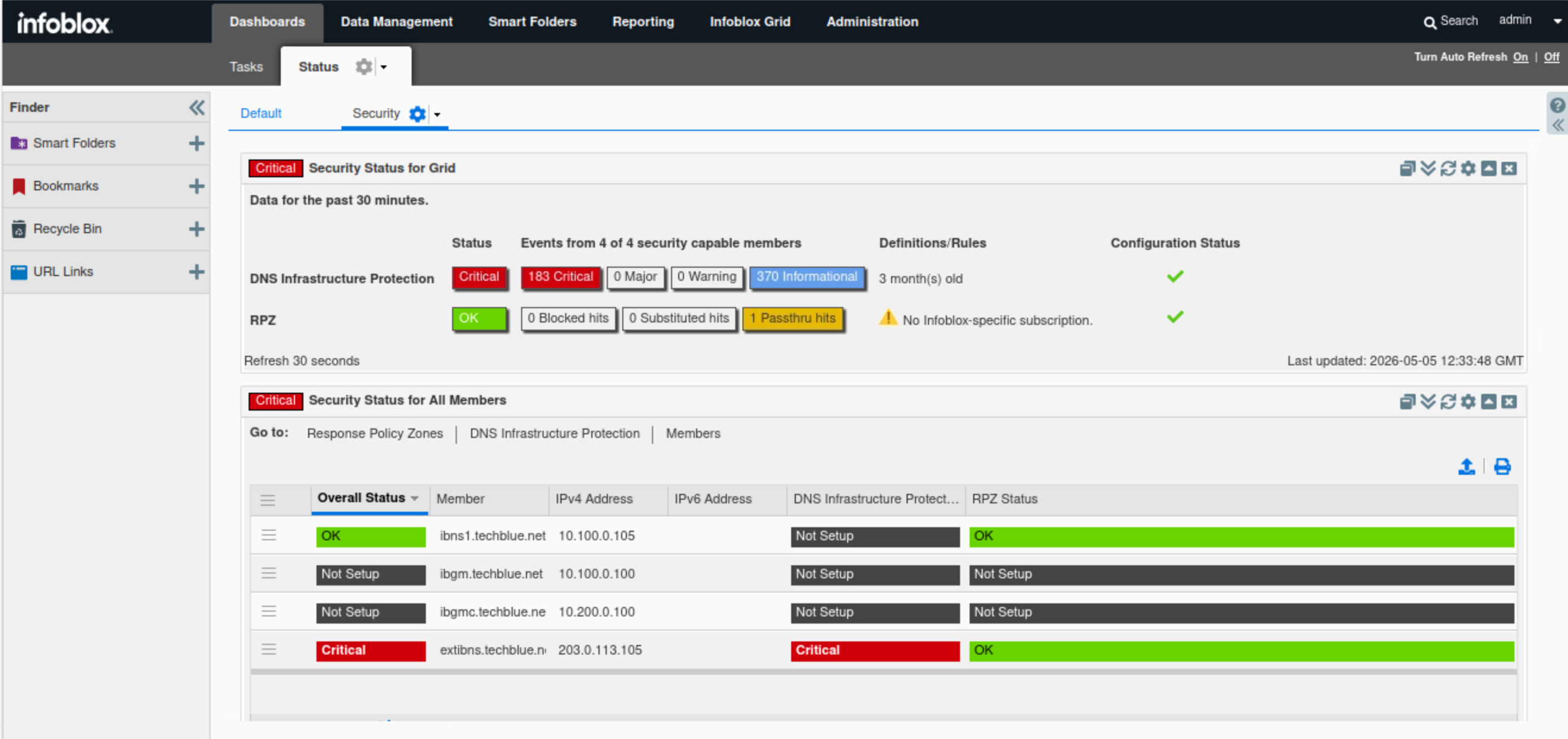This screenshot has height=739, width=1568.
Task: Click the 0 Substituted hits badge
Action: (679, 318)
